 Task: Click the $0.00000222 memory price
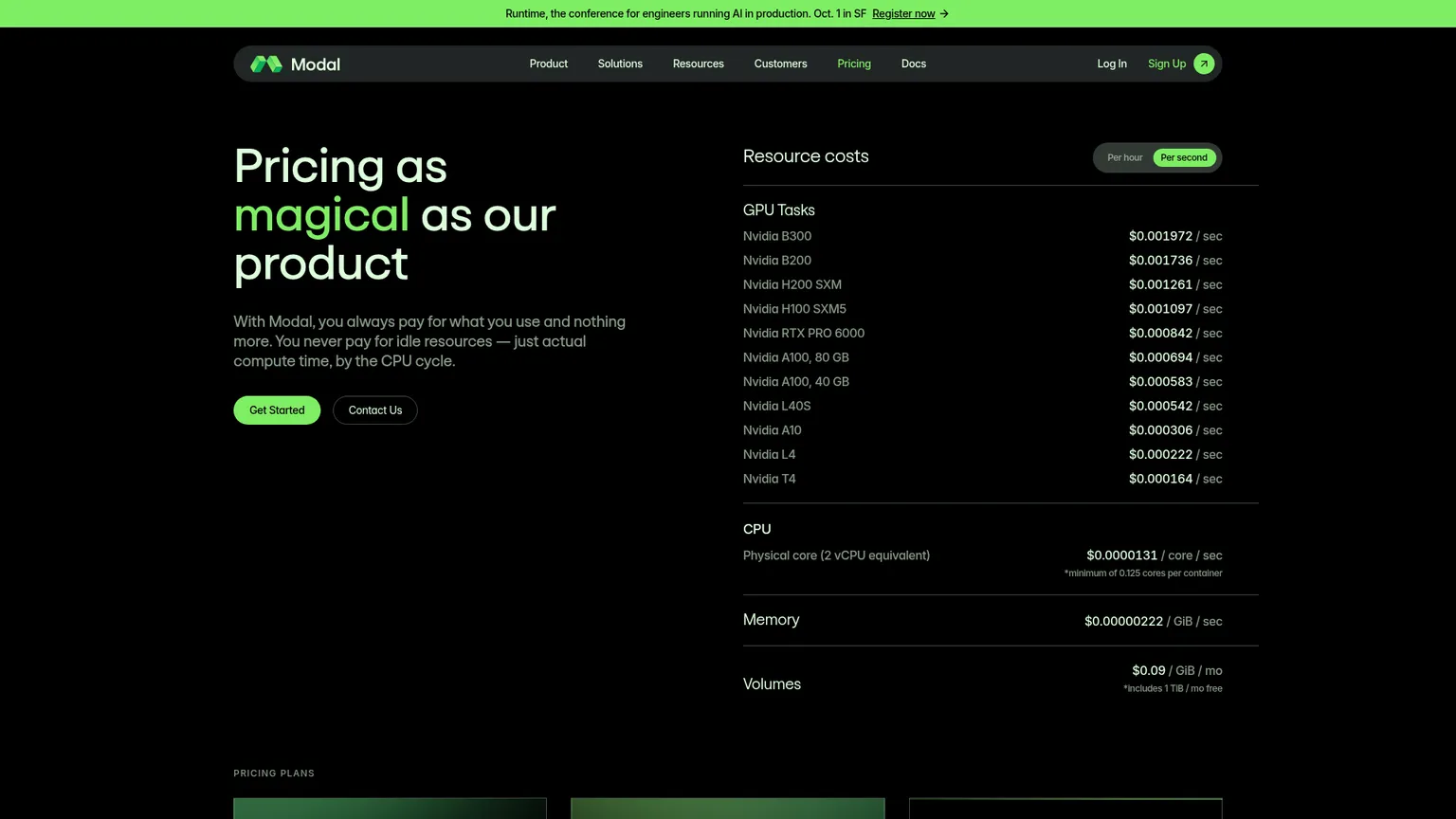(1123, 621)
